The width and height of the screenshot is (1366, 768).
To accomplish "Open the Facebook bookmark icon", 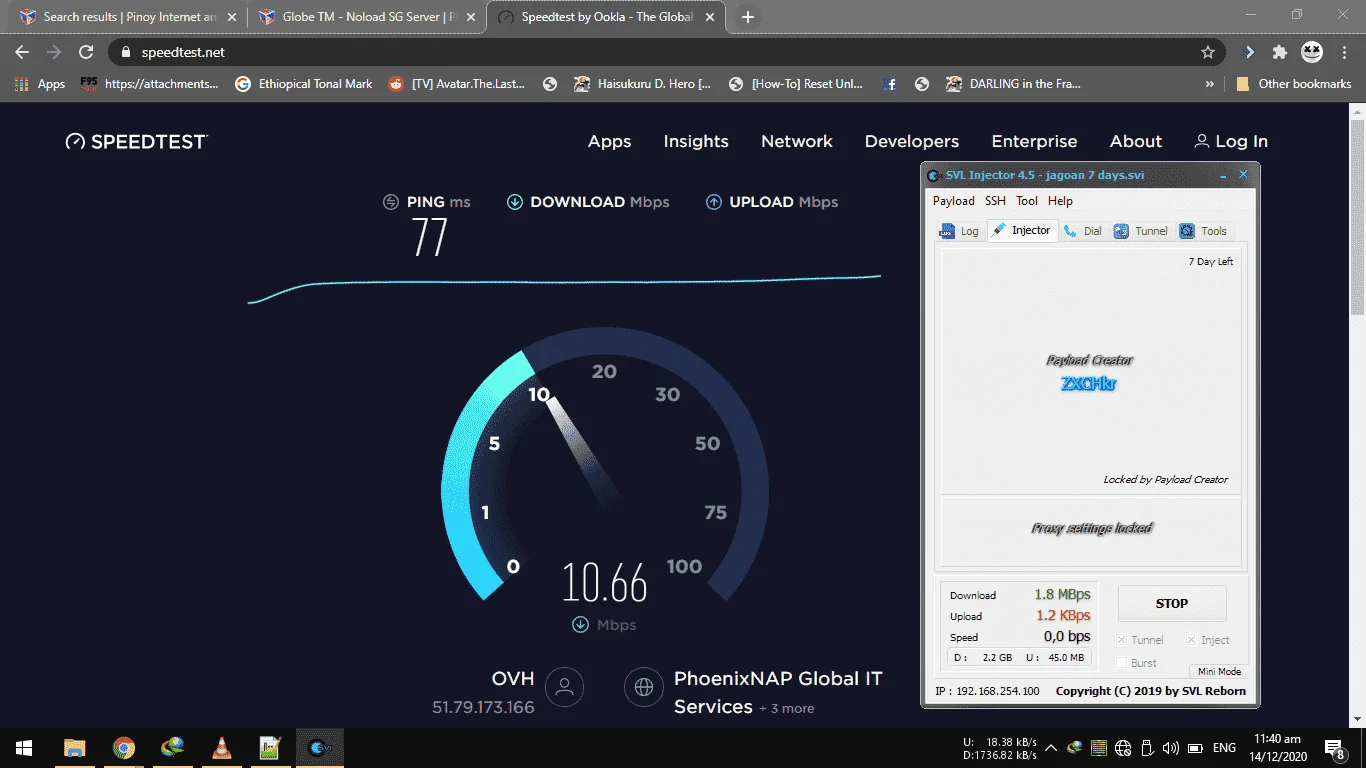I will 890,84.
